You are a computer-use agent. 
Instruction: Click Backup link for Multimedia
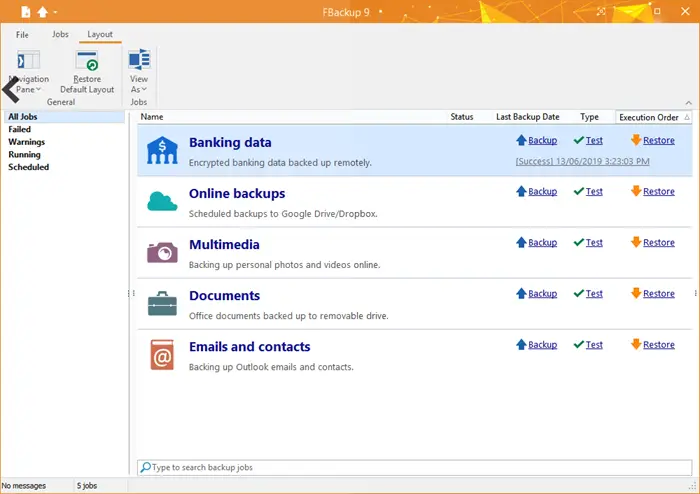[542, 242]
